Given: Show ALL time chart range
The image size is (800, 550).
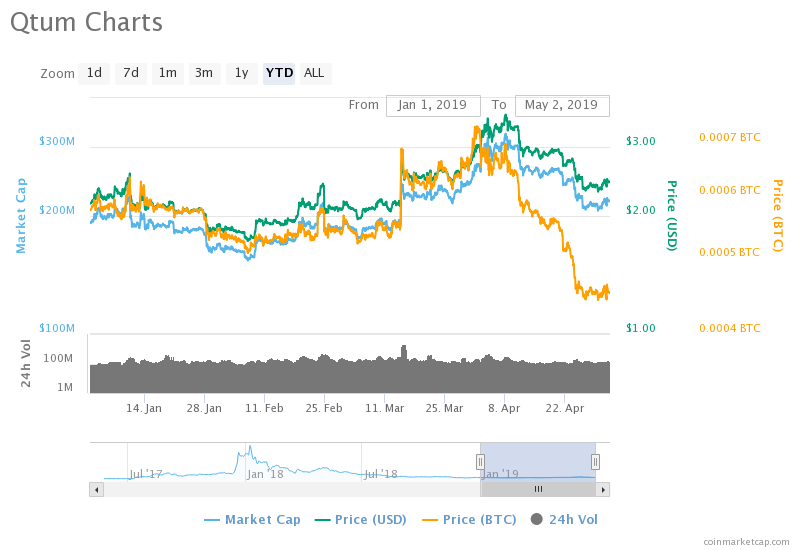Looking at the screenshot, I should pyautogui.click(x=315, y=73).
